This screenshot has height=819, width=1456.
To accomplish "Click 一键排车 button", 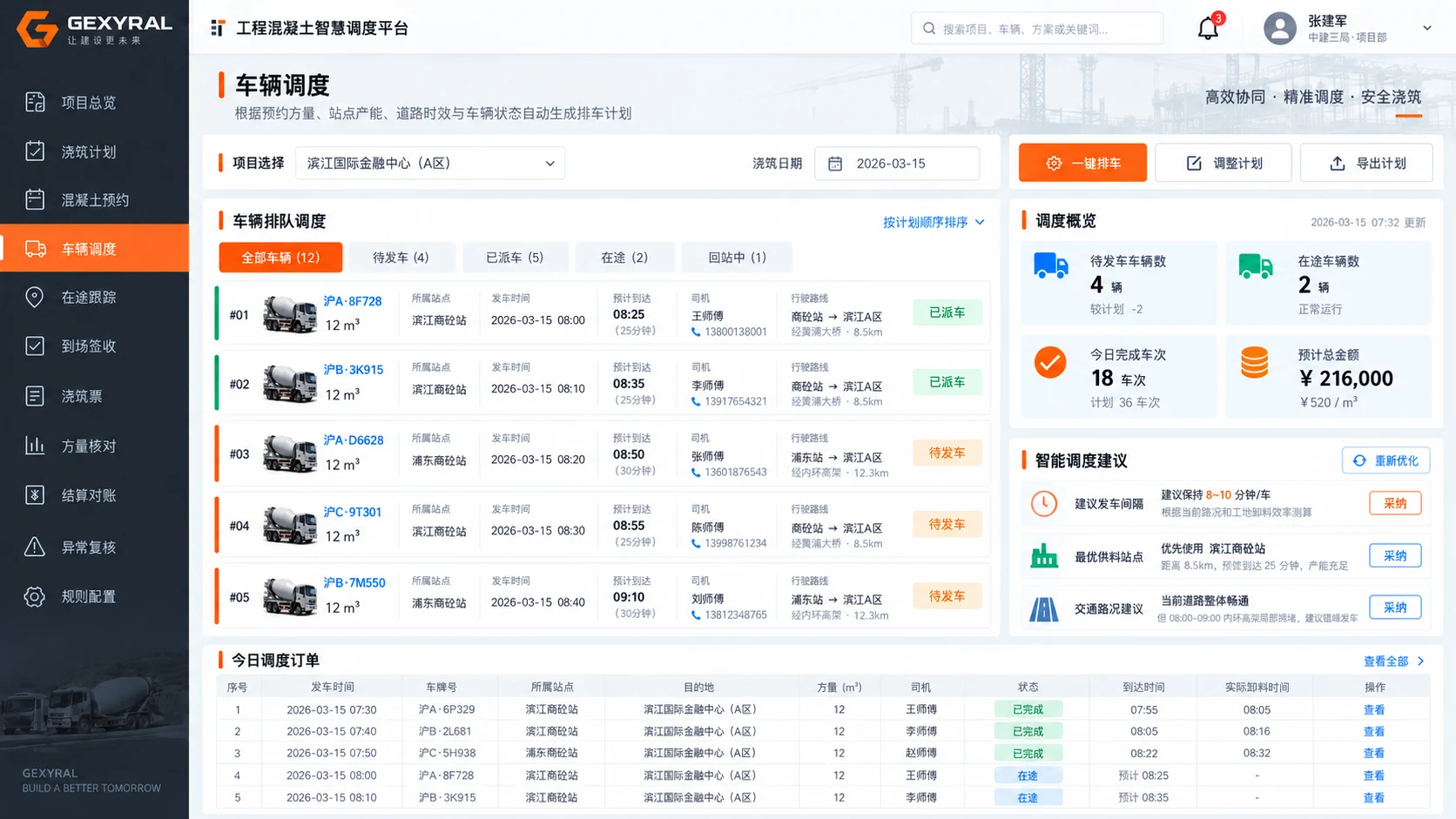I will point(1082,163).
